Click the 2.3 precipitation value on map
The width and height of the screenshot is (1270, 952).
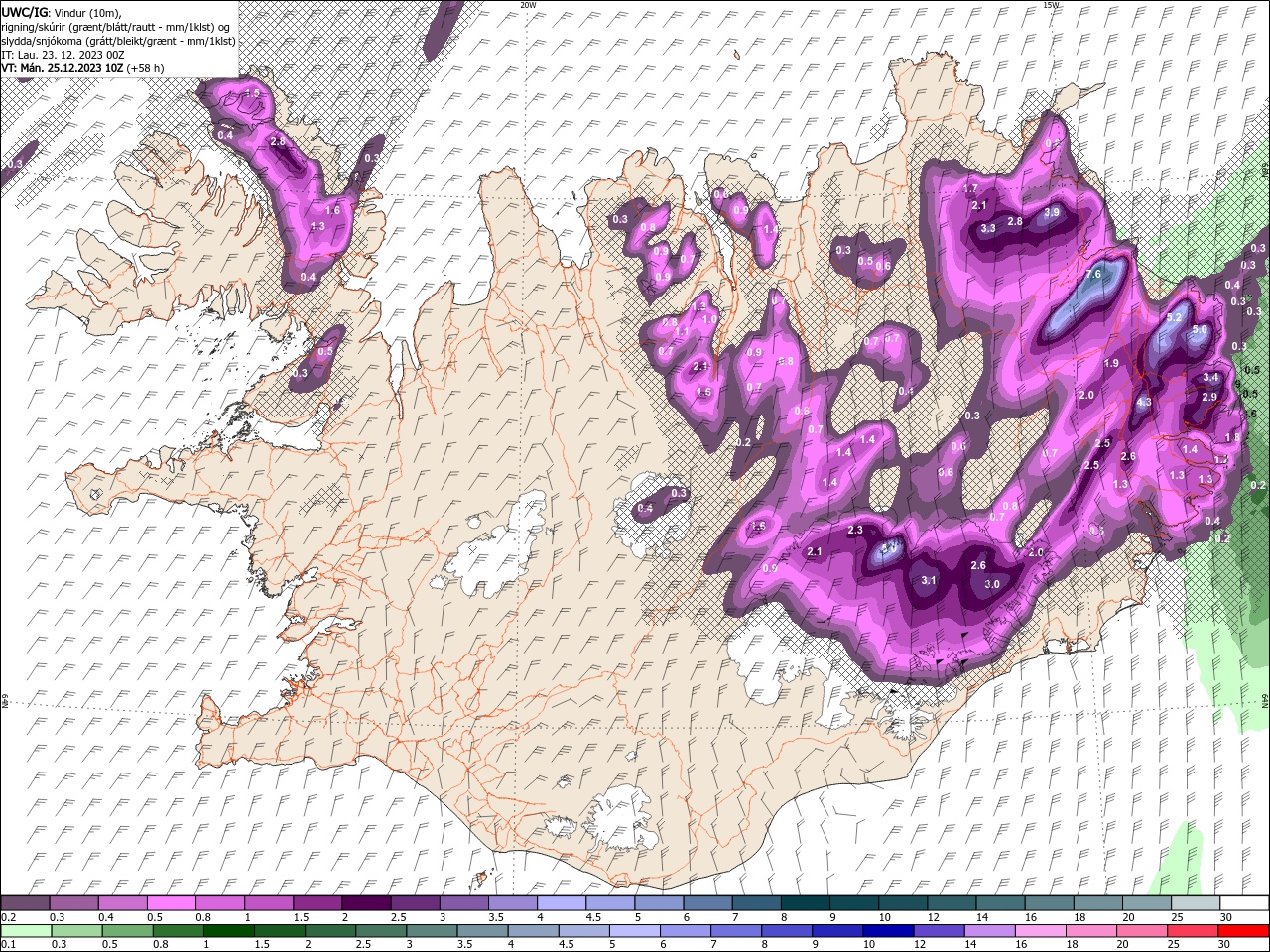point(855,530)
